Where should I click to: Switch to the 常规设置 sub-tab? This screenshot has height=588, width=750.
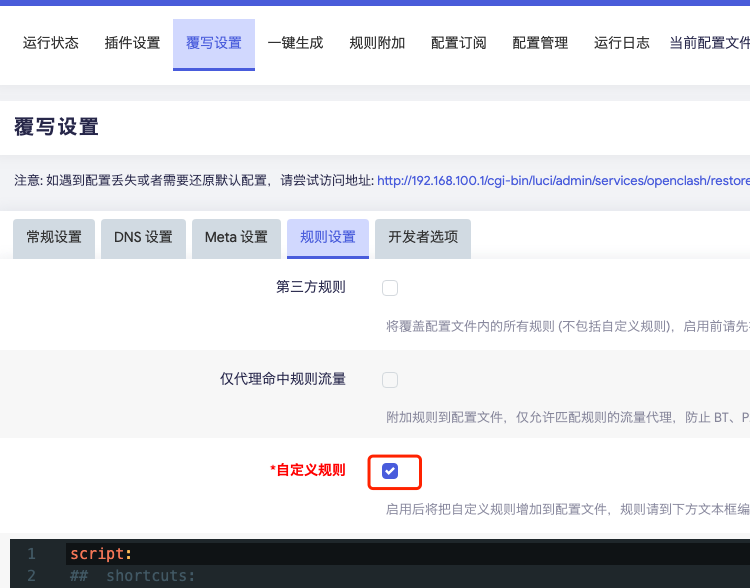pos(54,238)
